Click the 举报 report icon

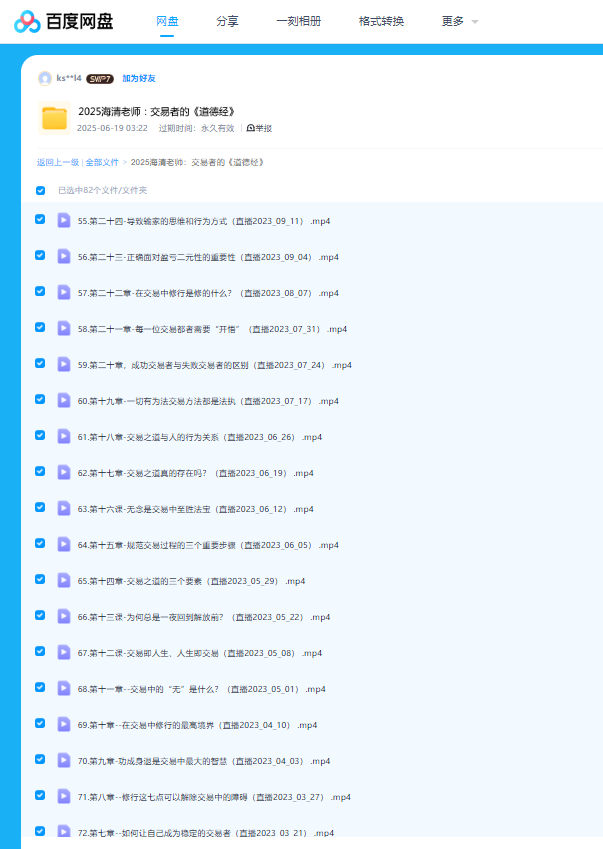(250, 128)
